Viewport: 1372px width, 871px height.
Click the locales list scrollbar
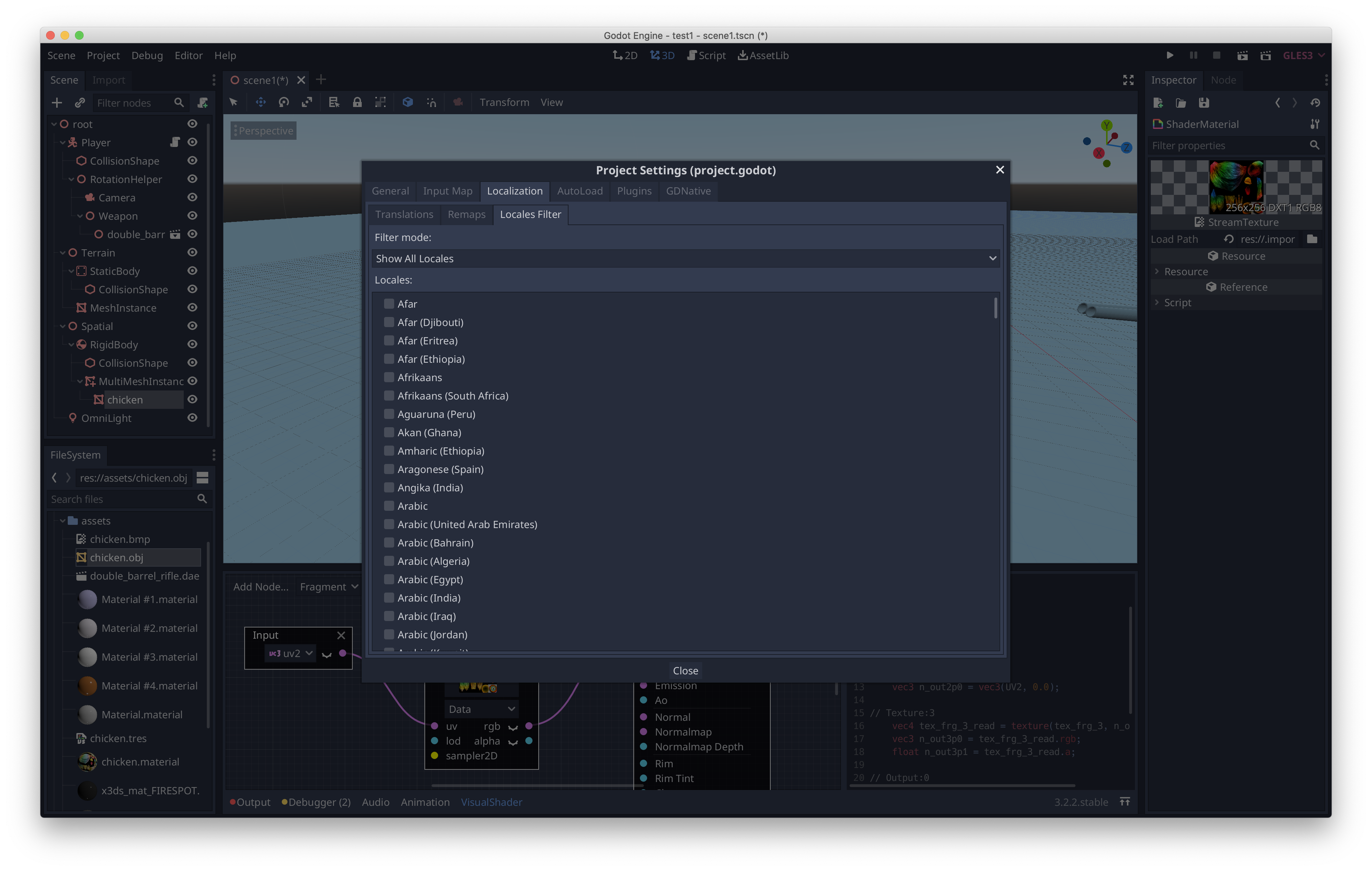point(996,308)
